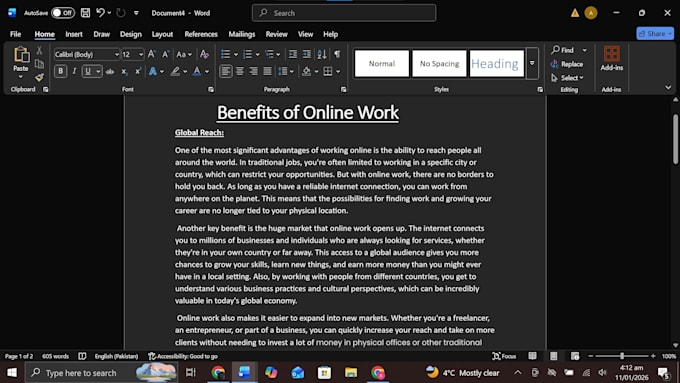Click the warning triangle icon in title bar
680x383 pixels.
575,13
